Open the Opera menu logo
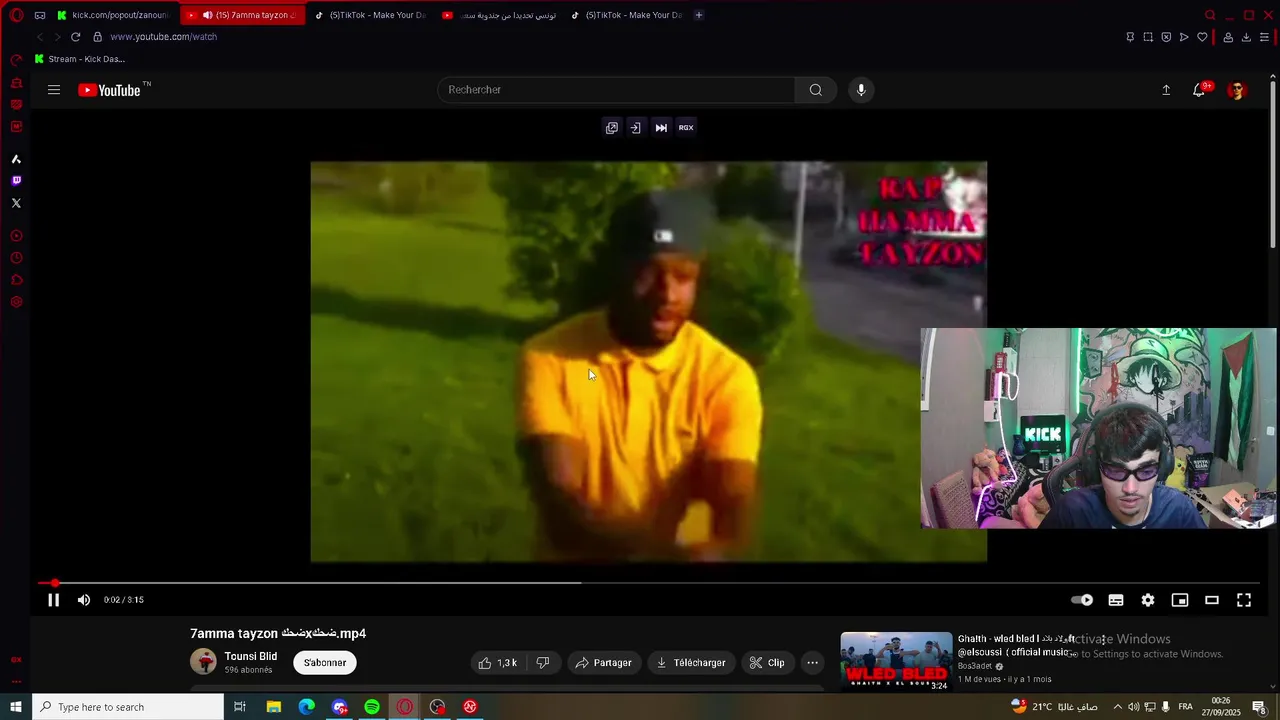 pos(16,15)
